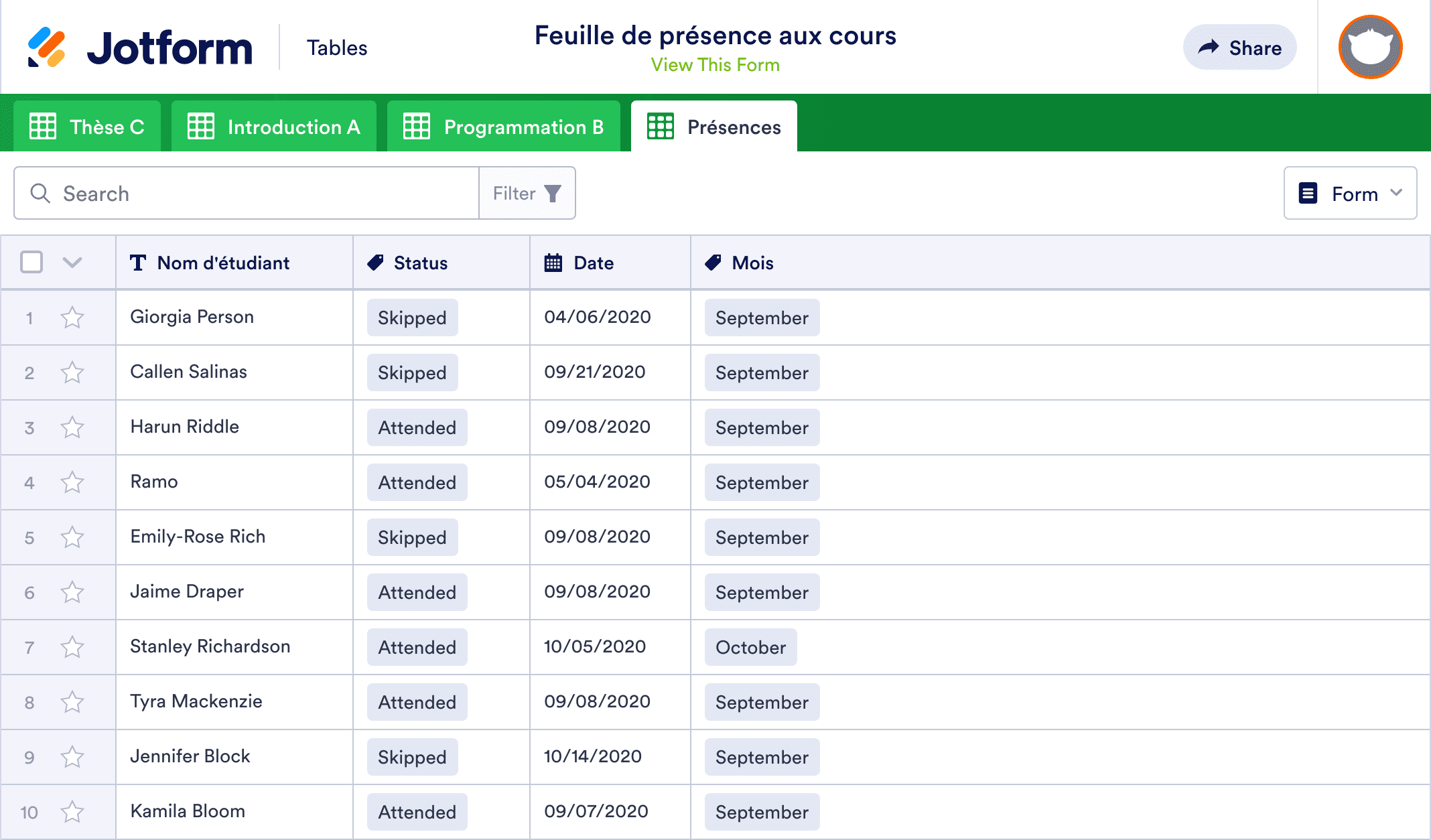Screen dimensions: 1431x840
Task: Click the Présences tab grid icon
Action: click(x=661, y=127)
